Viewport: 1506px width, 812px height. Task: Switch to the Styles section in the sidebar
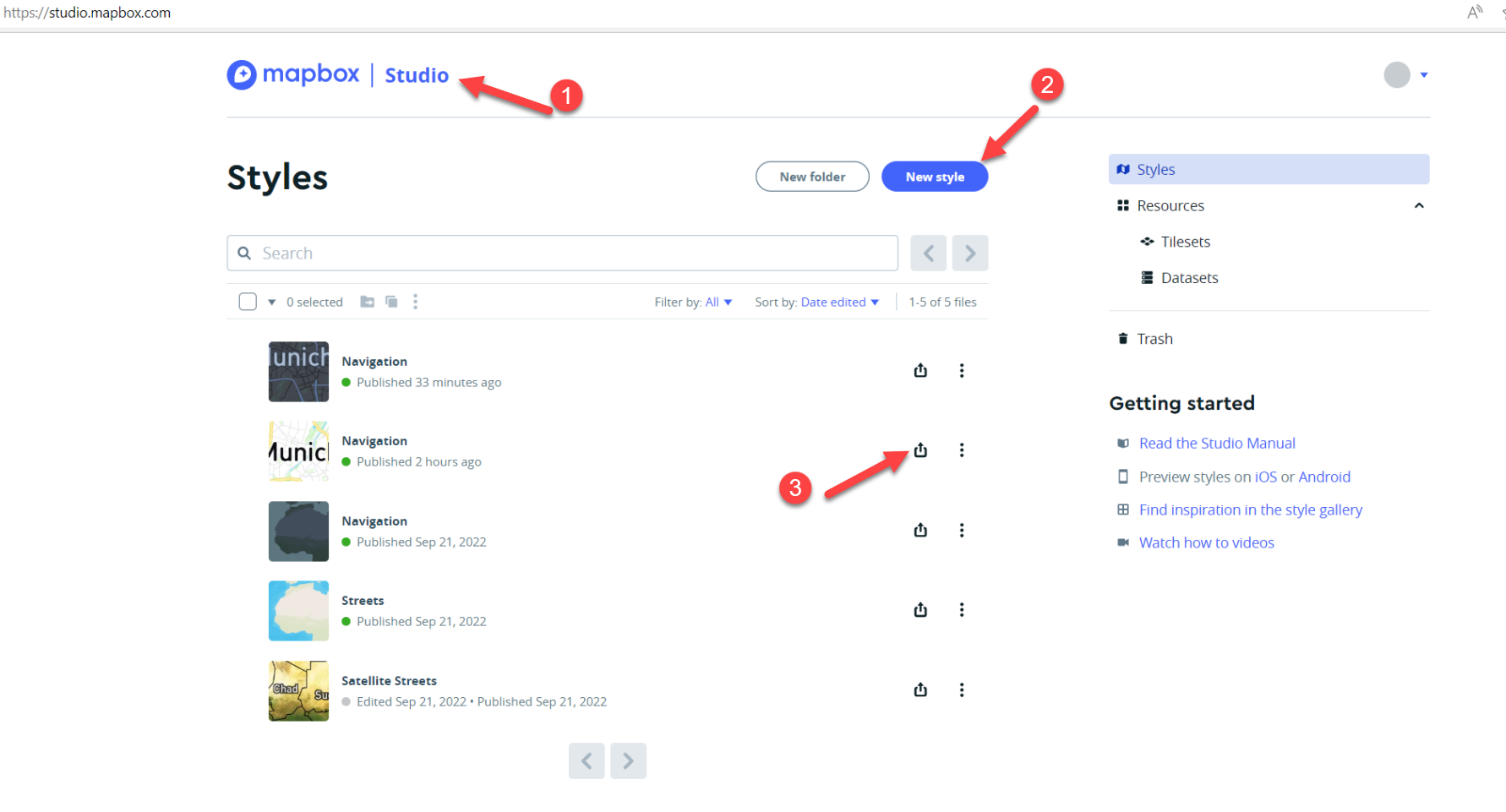pyautogui.click(x=1156, y=169)
